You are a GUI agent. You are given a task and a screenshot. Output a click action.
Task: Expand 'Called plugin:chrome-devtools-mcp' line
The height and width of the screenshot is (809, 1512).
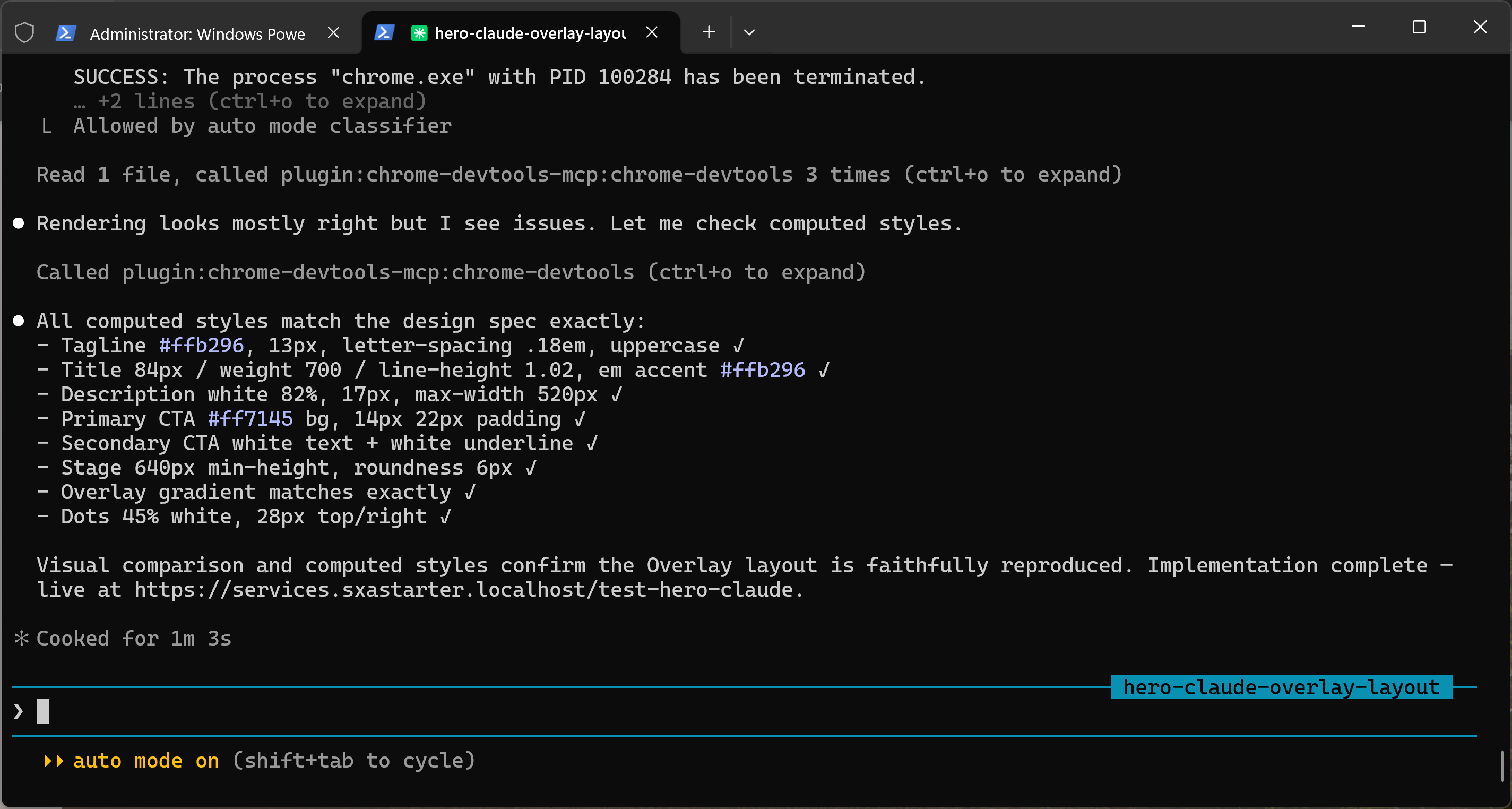[x=450, y=272]
